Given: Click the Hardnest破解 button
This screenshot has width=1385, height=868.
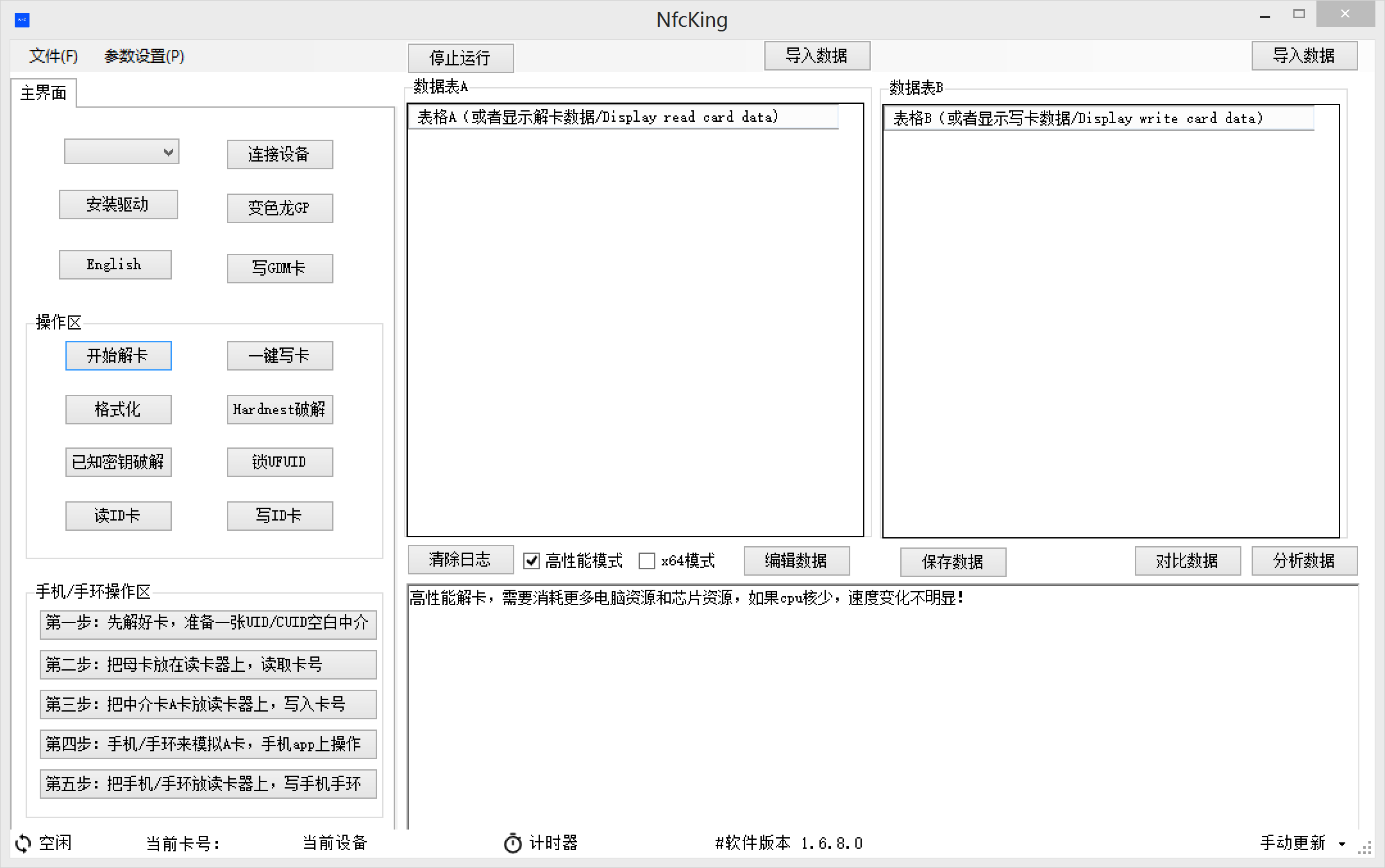Looking at the screenshot, I should click(280, 410).
